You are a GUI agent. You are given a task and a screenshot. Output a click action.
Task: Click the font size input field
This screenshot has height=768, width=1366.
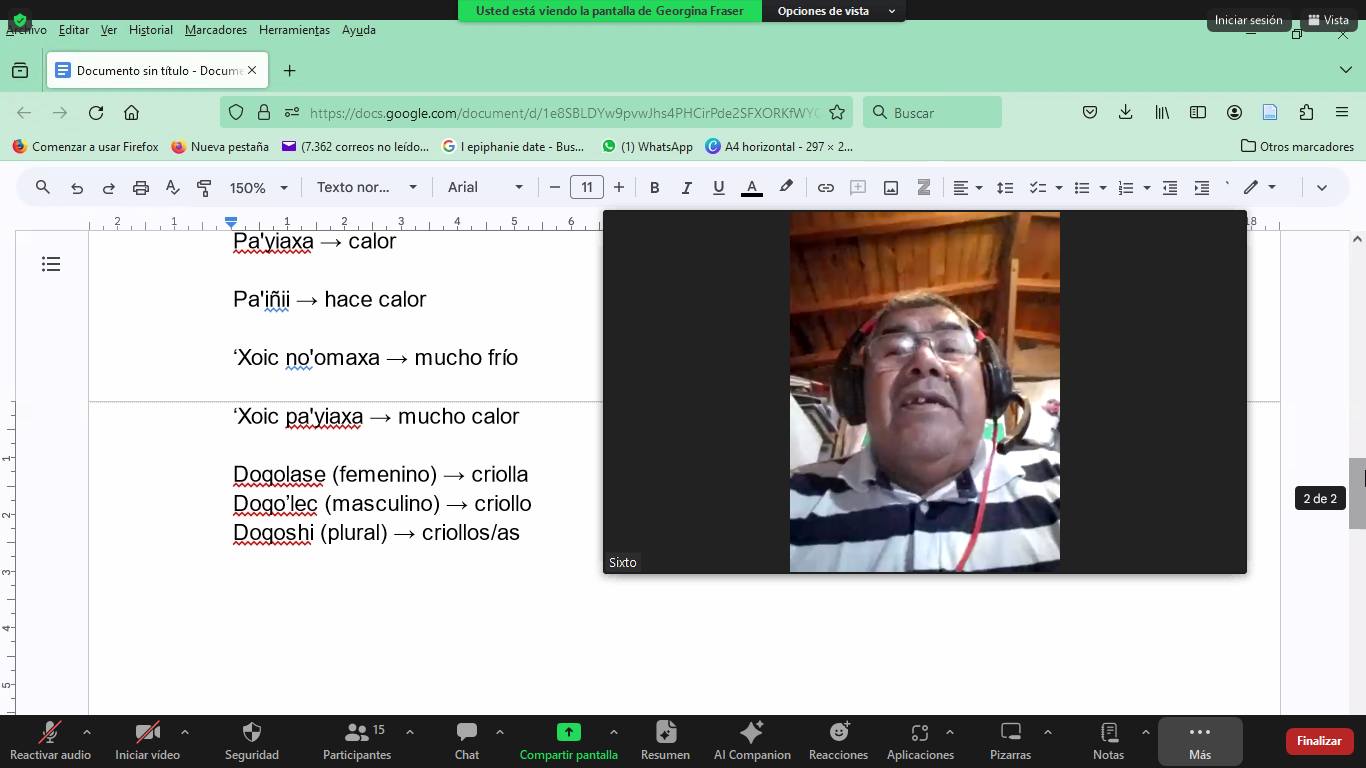587,188
